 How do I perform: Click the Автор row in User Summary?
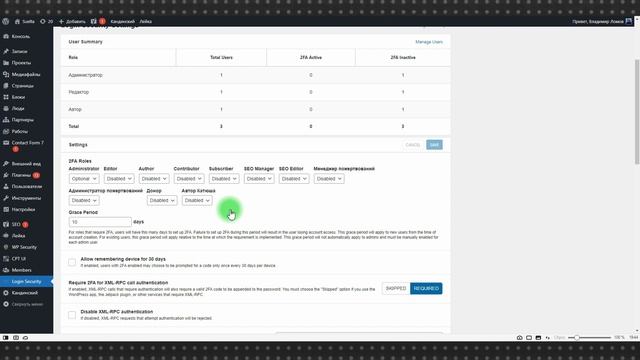click(x=256, y=109)
